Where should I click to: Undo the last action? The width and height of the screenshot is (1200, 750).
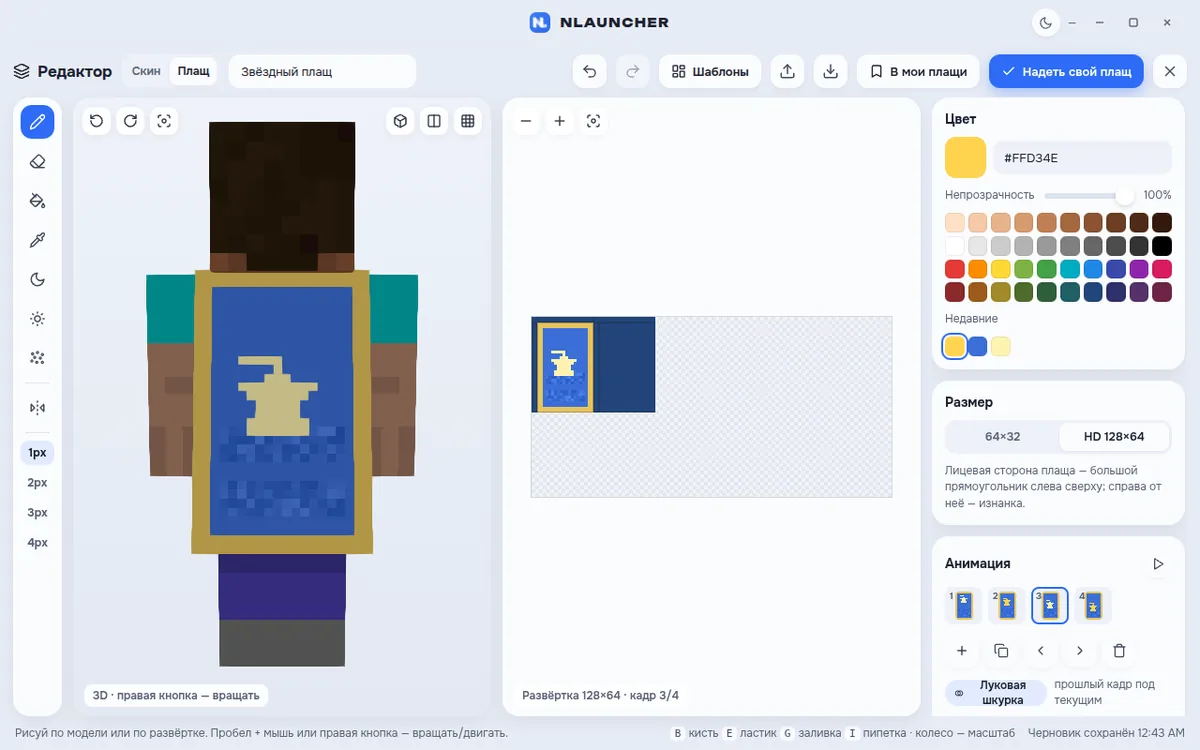tap(590, 71)
